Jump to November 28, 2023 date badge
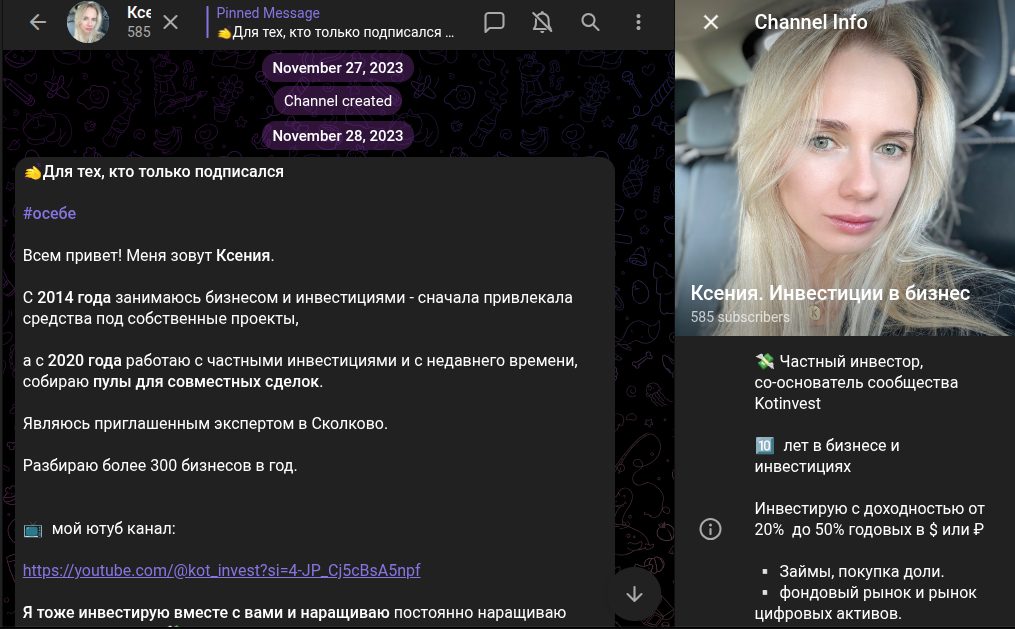The image size is (1015, 629). point(337,135)
